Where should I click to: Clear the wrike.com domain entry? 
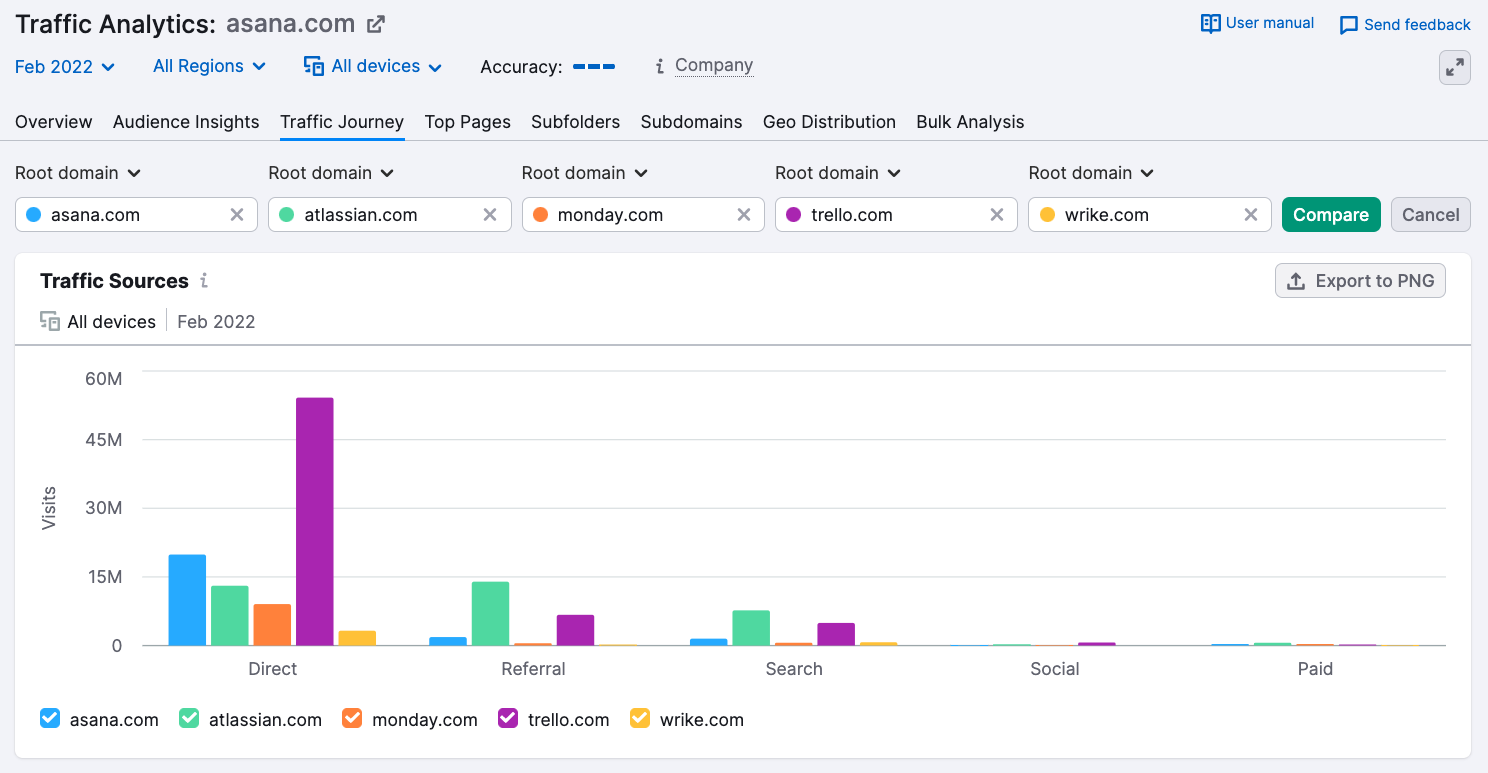[1250, 215]
